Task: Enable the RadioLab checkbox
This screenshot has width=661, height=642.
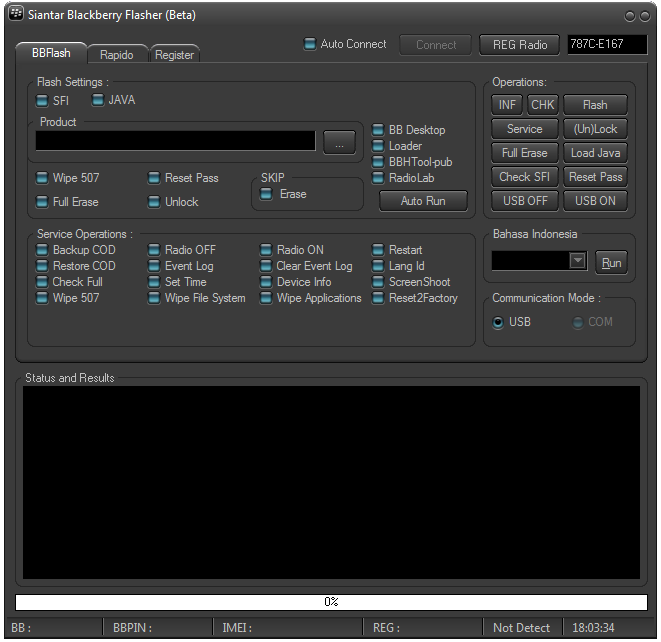Action: (378, 178)
